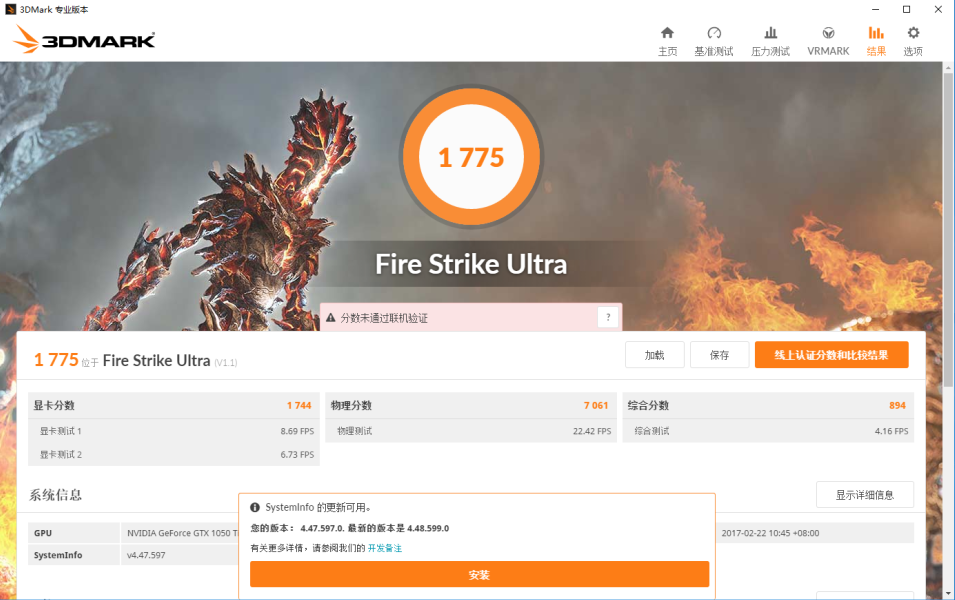
Task: Click the orange online validate and compare button
Action: point(831,355)
